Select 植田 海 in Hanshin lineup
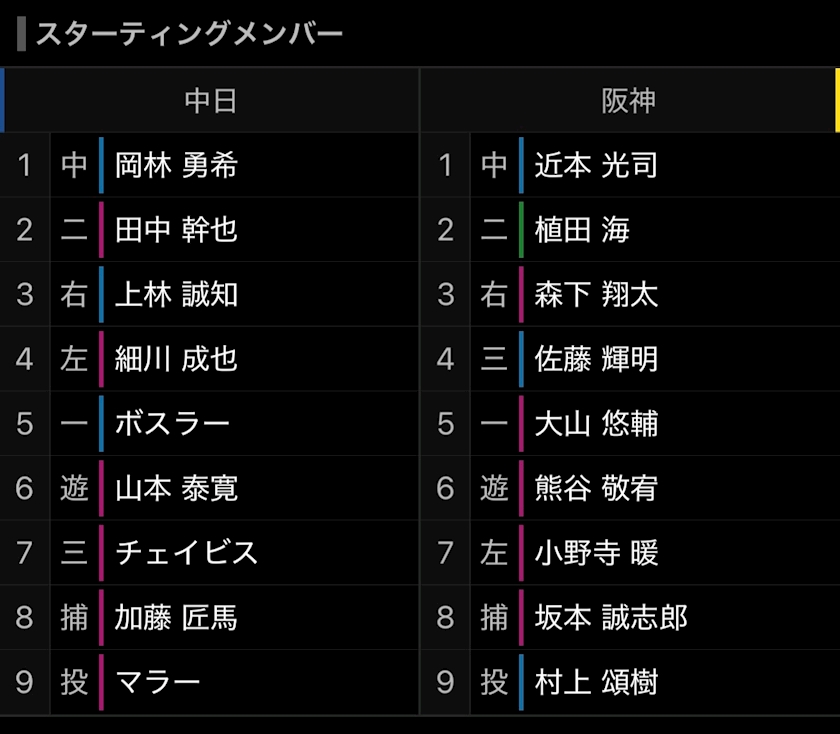This screenshot has width=840, height=734. point(582,230)
